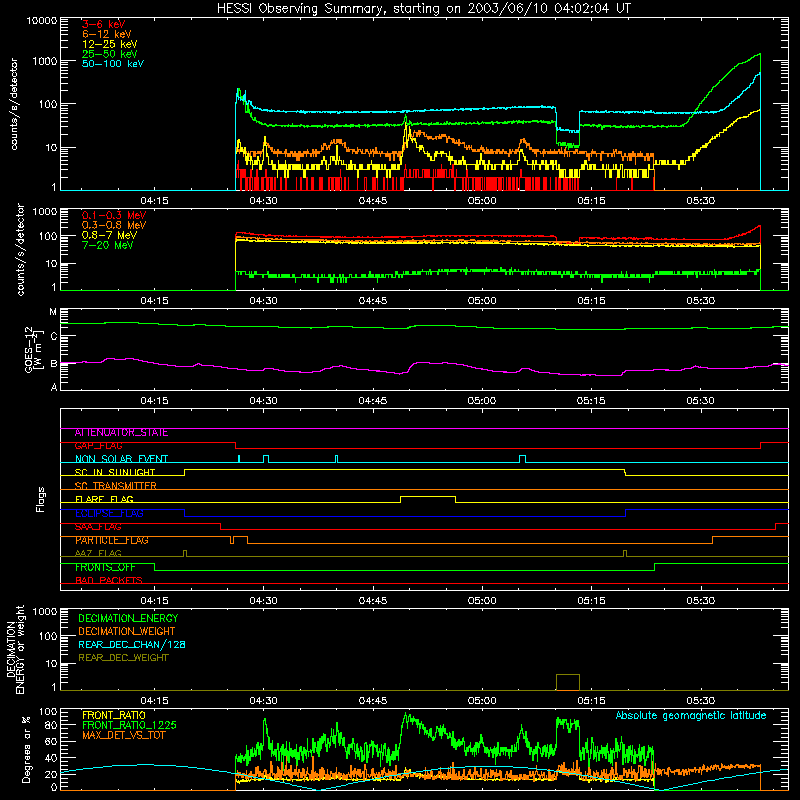Select the blue ECLIPSE_FLAG label
This screenshot has height=800, width=800.
click(109, 513)
